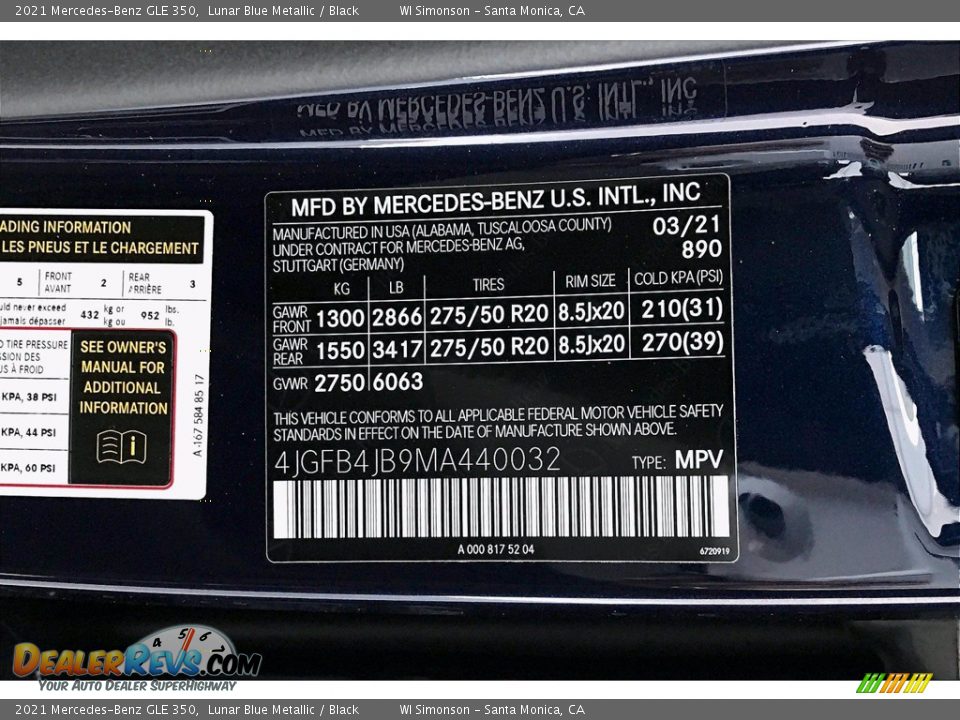Click the COLD KPA(PSI) column header
The height and width of the screenshot is (720, 960).
tap(678, 279)
